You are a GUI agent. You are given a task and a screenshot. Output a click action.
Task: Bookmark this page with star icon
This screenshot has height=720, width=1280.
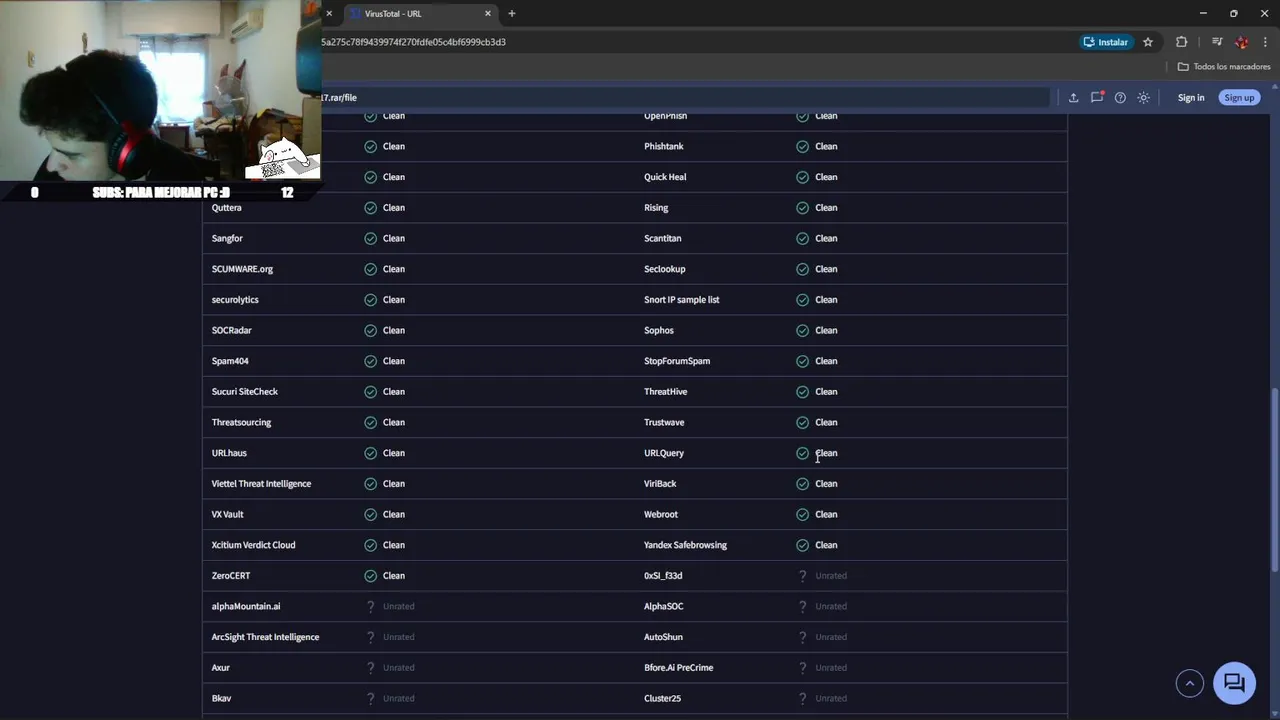tap(1148, 42)
